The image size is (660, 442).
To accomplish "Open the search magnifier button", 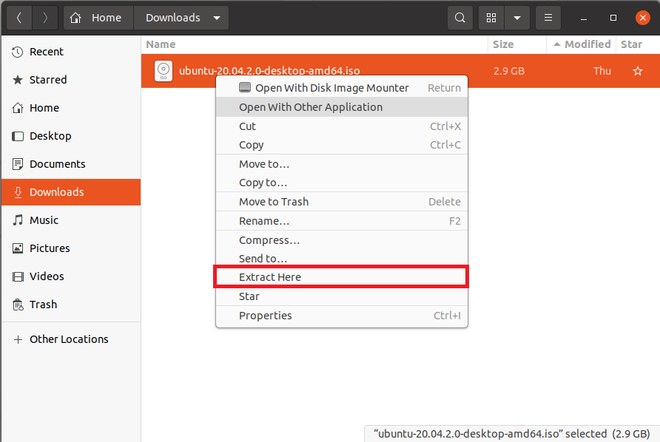I will (460, 18).
